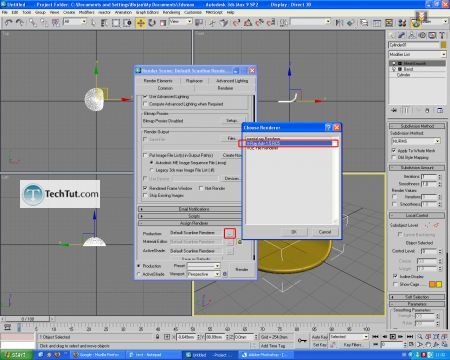450x360 pixels.
Task: Click the Mirror tool icon
Action: (x=339, y=23)
